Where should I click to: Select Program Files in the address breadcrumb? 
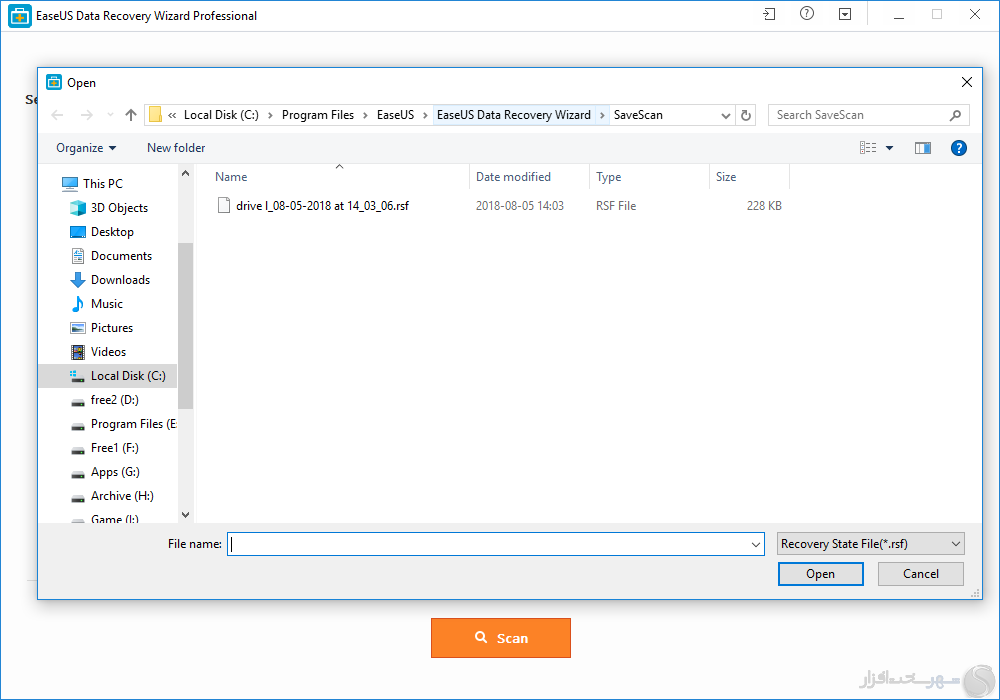(x=318, y=115)
